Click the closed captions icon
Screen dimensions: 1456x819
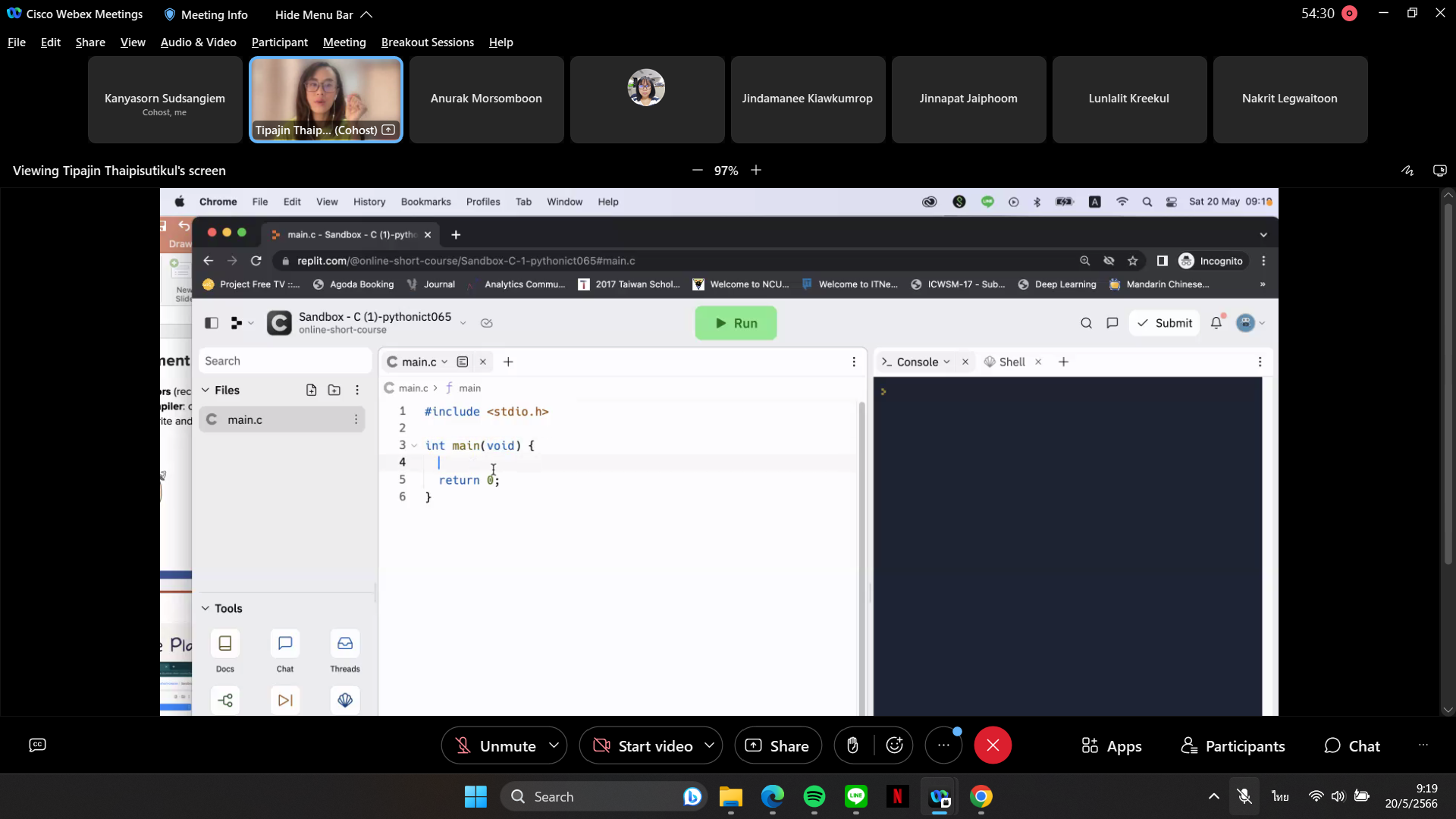click(x=37, y=745)
